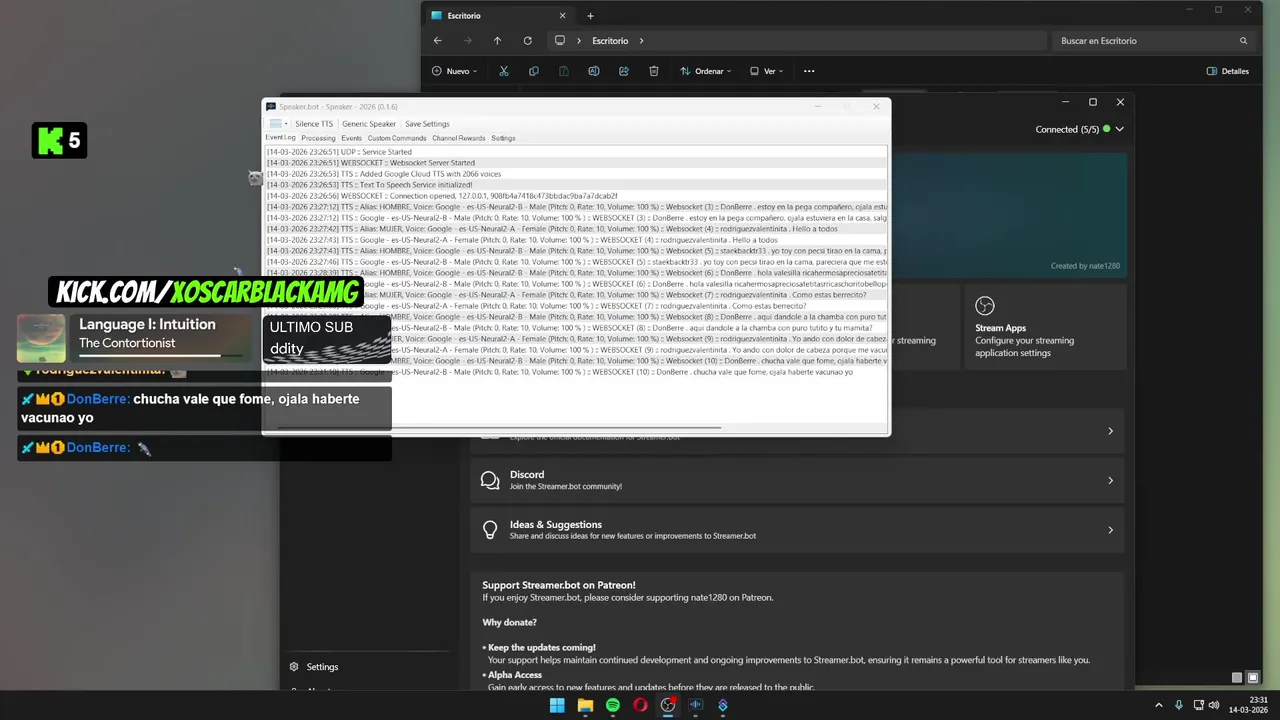Close the Escritorio tab
Image resolution: width=1280 pixels, height=720 pixels.
[562, 16]
